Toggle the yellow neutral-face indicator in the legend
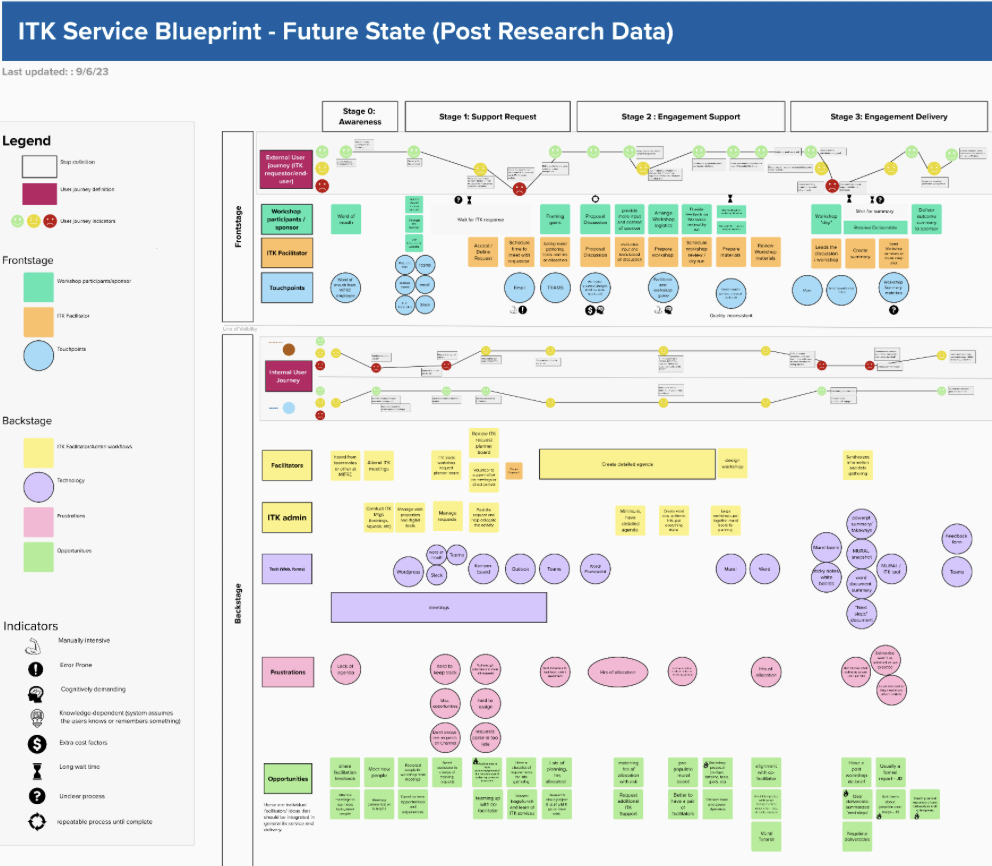The height and width of the screenshot is (866, 992). [x=34, y=221]
